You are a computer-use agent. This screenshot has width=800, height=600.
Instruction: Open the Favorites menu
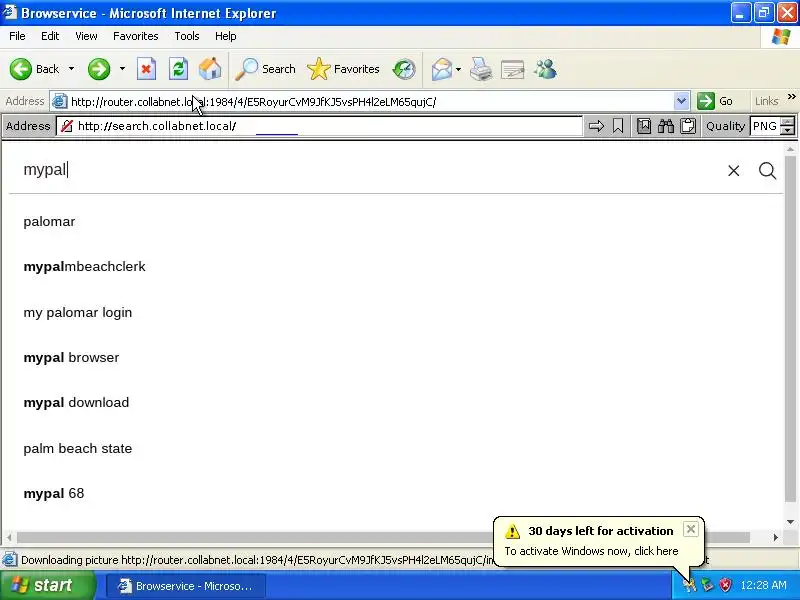(x=136, y=36)
